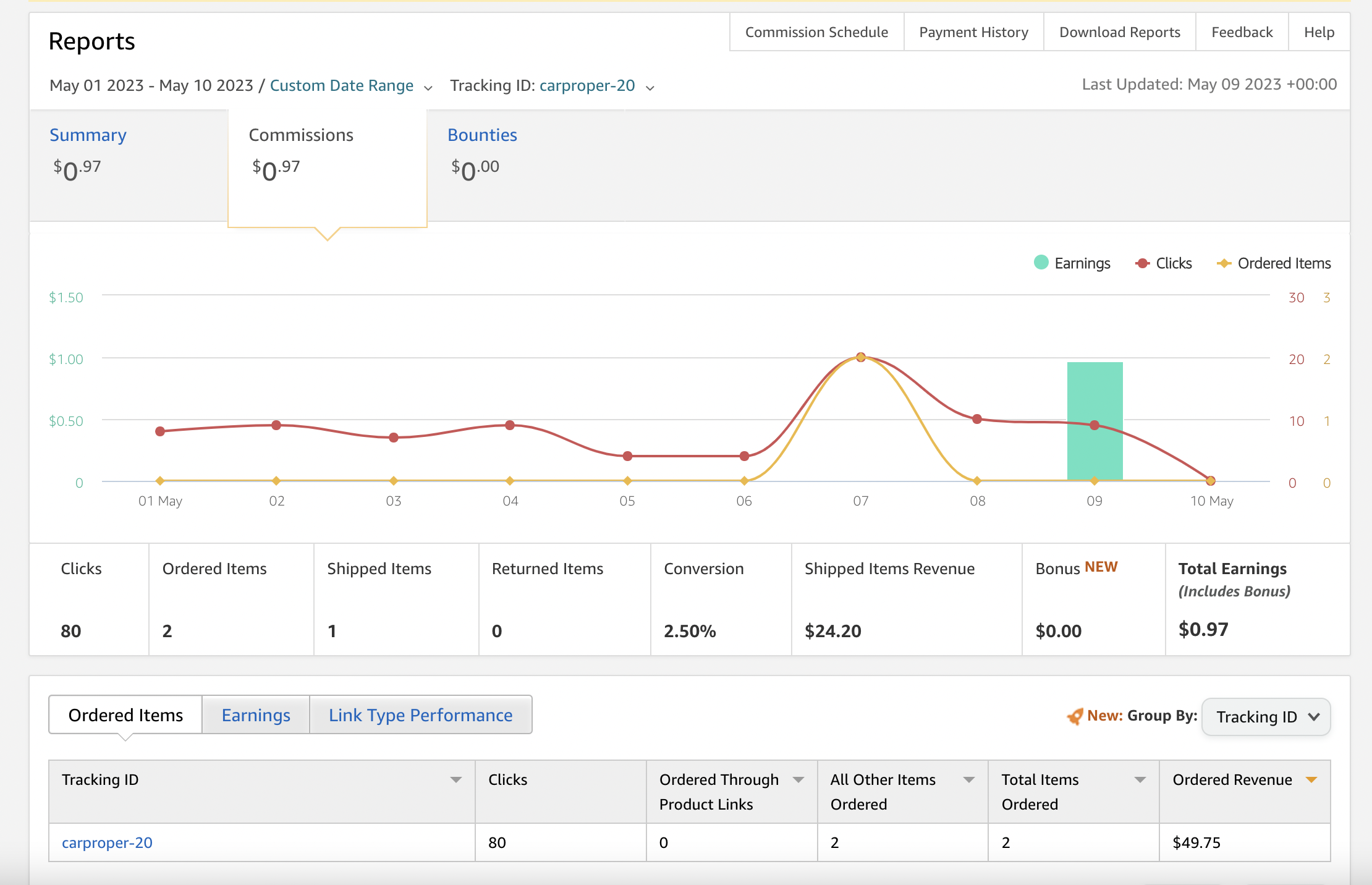Click Ordered Items summary value 2
The height and width of the screenshot is (885, 1372).
click(167, 631)
